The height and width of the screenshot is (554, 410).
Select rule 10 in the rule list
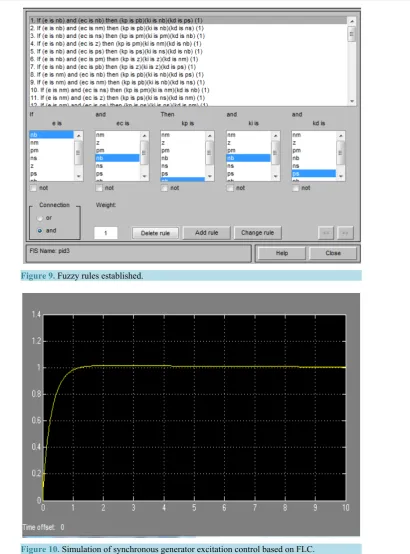(x=188, y=90)
